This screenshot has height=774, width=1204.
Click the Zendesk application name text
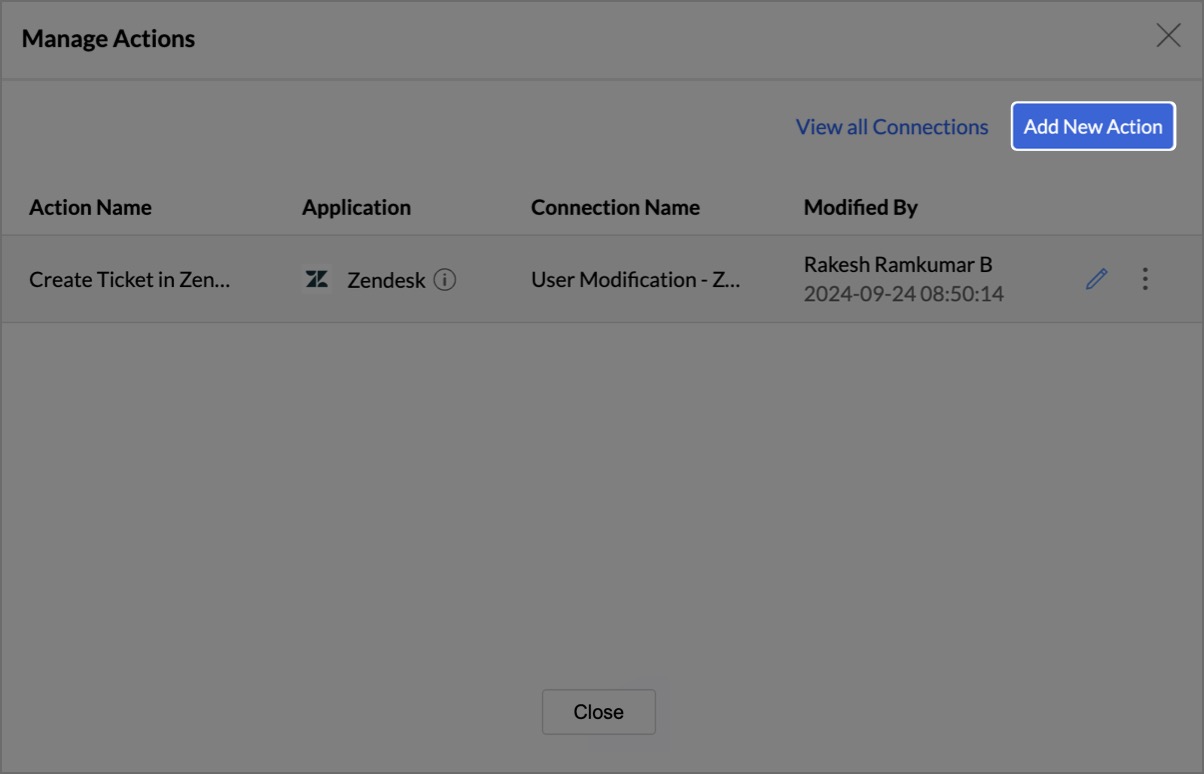click(x=386, y=280)
